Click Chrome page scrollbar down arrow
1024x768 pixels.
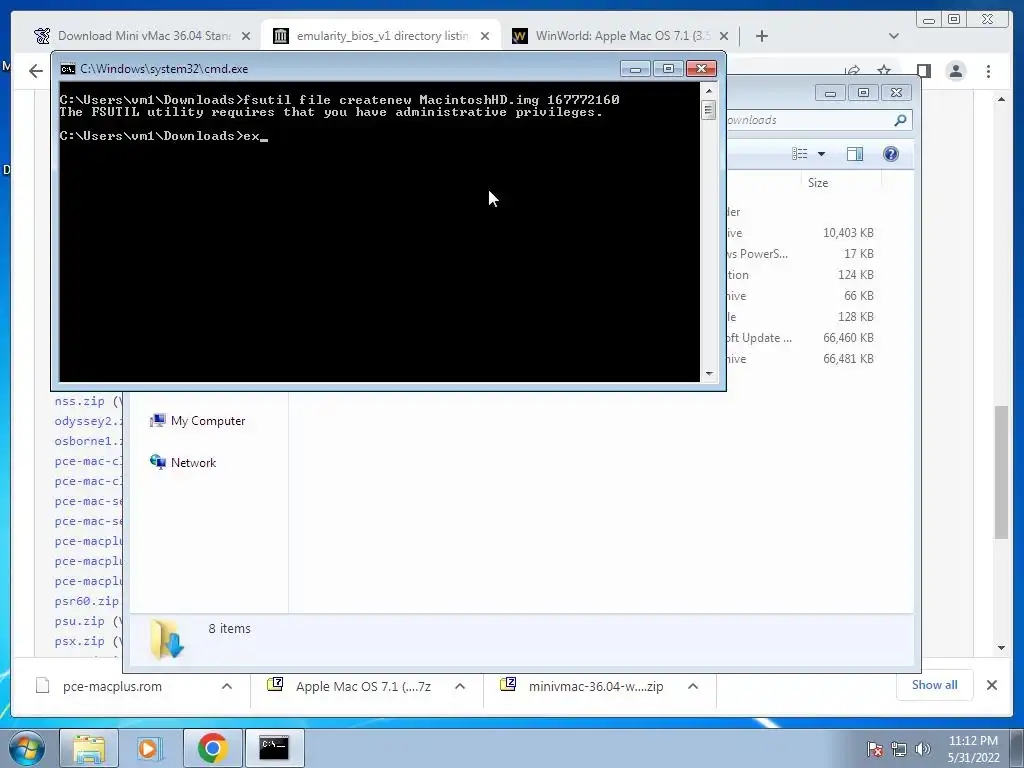pos(1001,648)
